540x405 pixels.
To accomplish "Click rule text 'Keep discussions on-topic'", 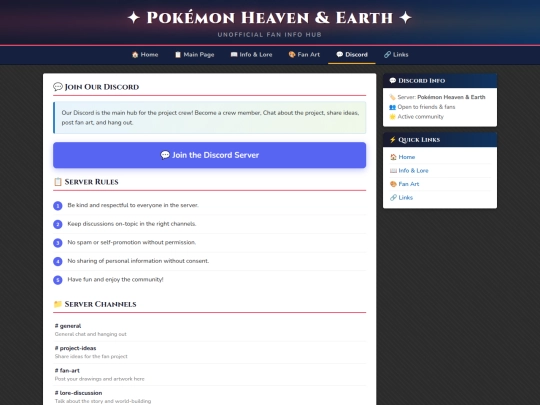I will pos(132,224).
